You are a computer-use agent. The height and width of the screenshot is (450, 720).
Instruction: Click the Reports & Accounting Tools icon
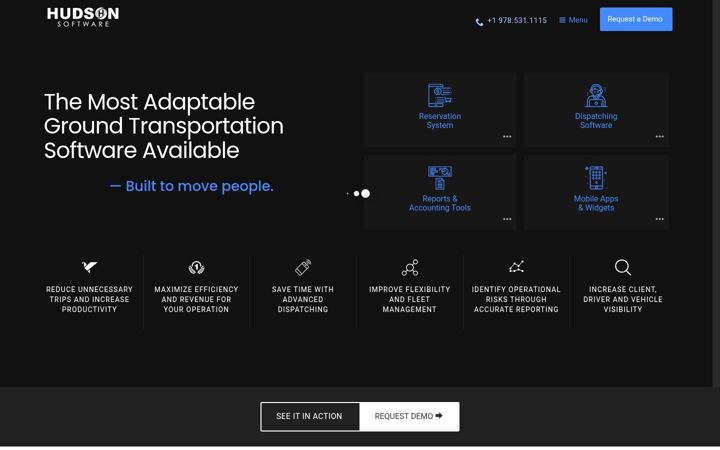click(x=439, y=178)
